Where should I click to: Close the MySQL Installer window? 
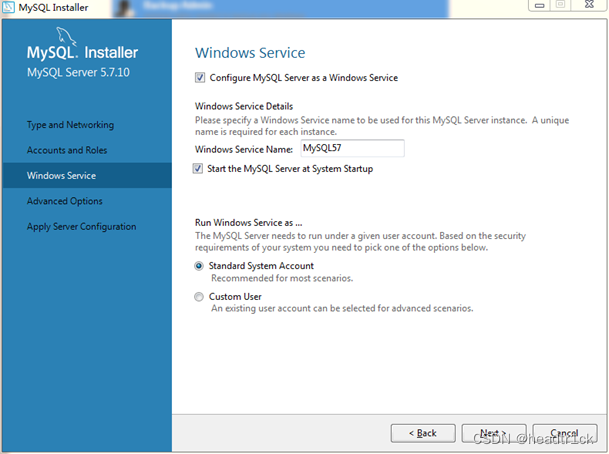pyautogui.click(x=589, y=5)
